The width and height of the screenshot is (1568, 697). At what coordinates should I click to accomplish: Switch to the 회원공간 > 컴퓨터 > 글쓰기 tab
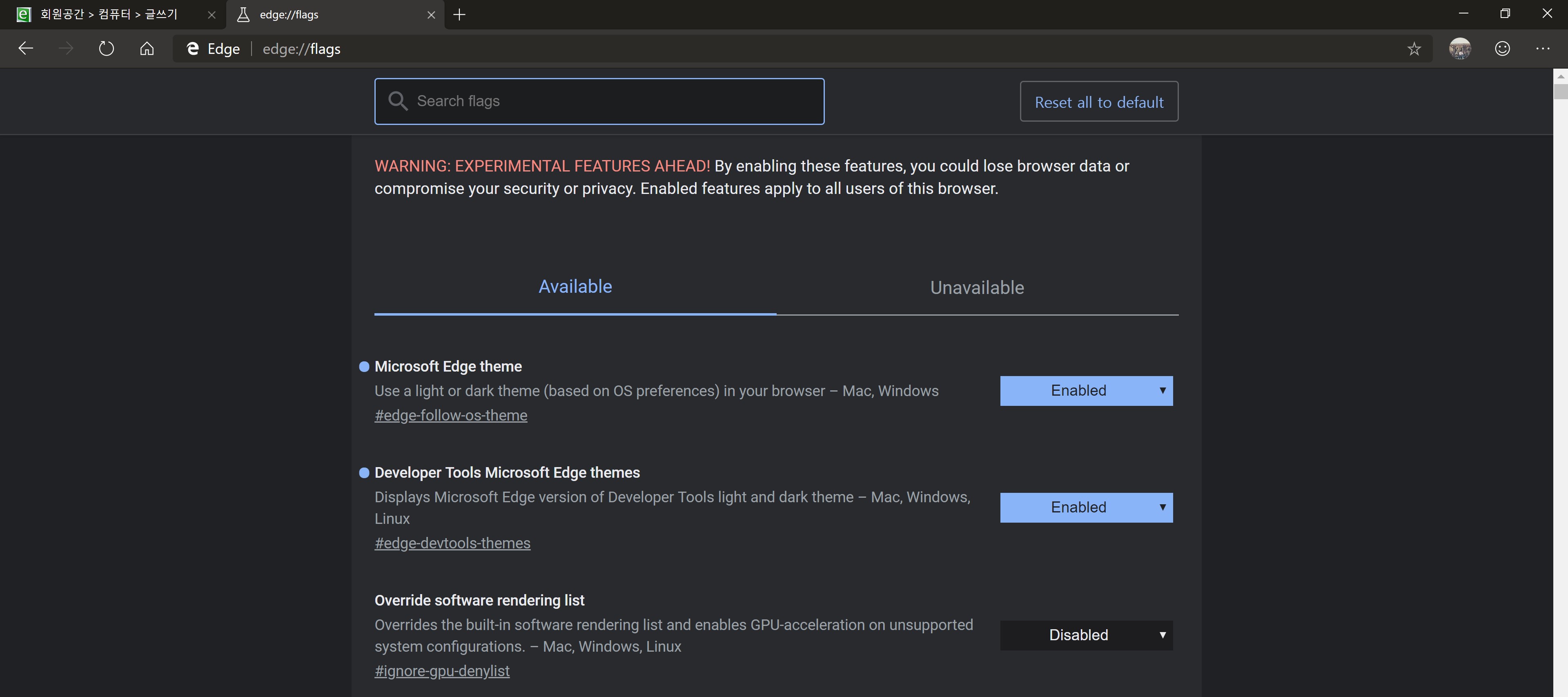[113, 15]
